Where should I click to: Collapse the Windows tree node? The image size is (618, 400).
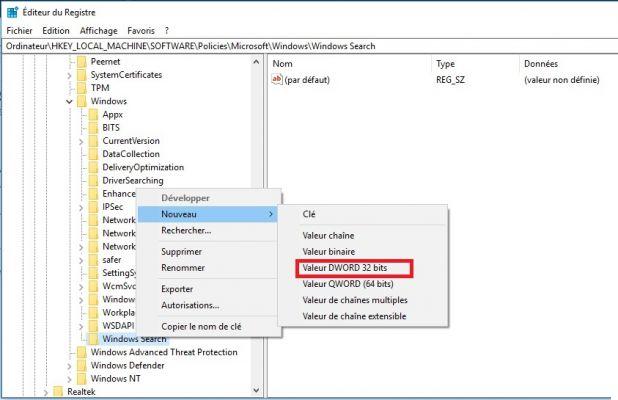click(x=69, y=102)
